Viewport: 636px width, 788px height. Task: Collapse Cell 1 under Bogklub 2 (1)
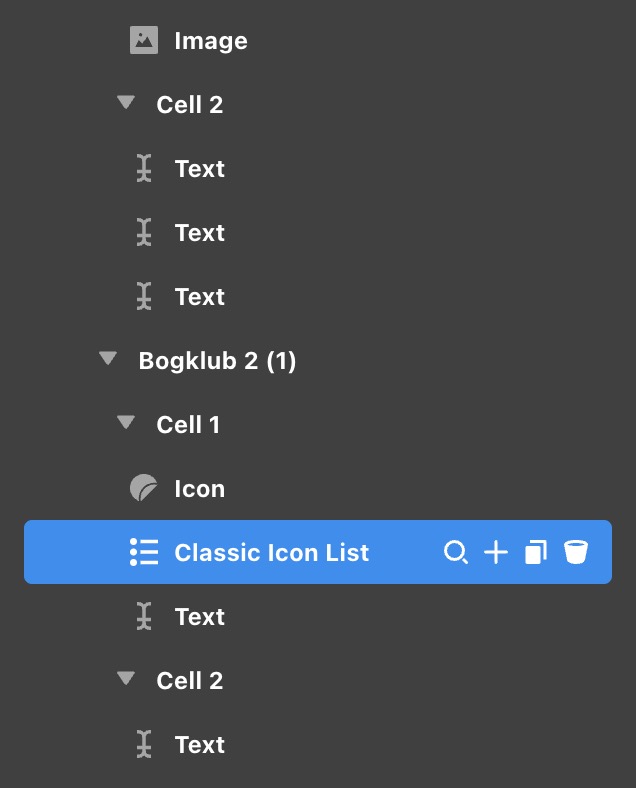point(126,424)
